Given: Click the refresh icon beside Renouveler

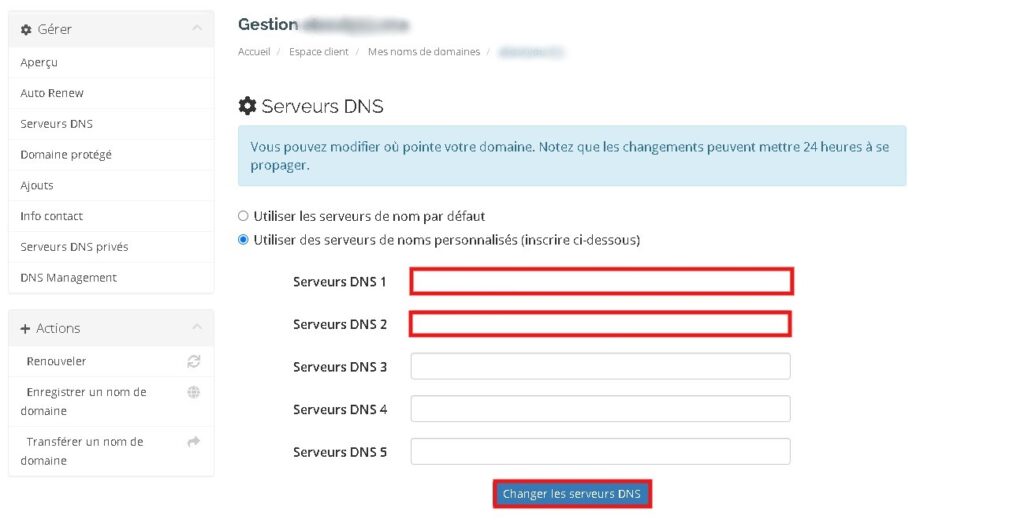Looking at the screenshot, I should (194, 361).
